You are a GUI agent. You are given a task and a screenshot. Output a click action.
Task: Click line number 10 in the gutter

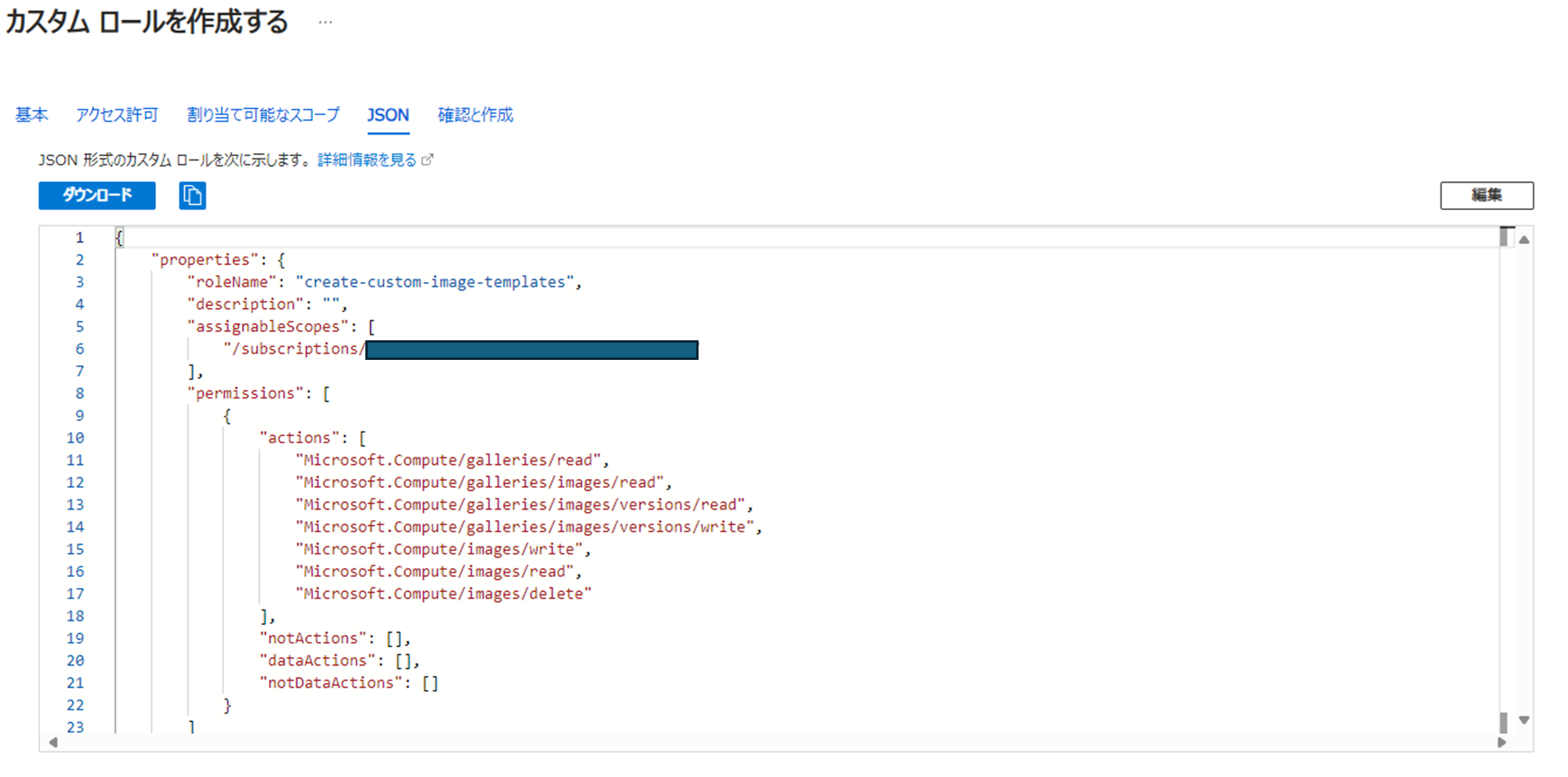[75, 438]
